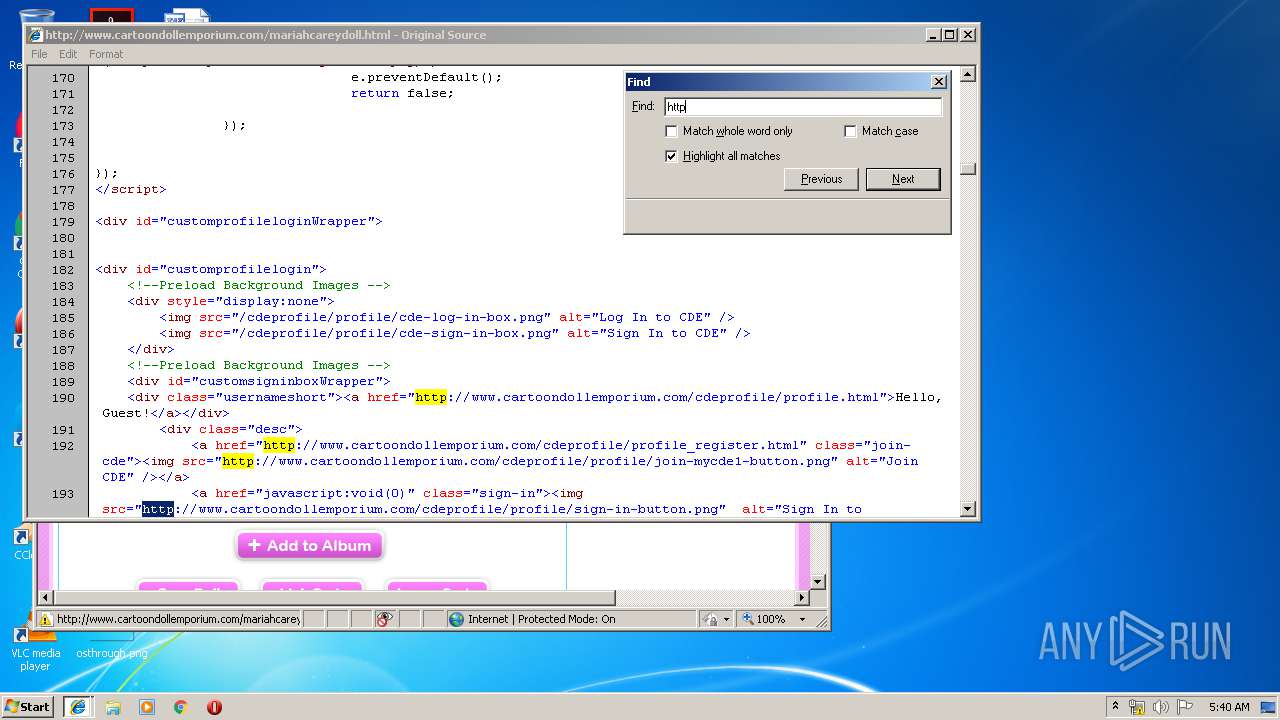The image size is (1280, 720).
Task: Expand the security zone dropdown arrow
Action: coord(727,619)
